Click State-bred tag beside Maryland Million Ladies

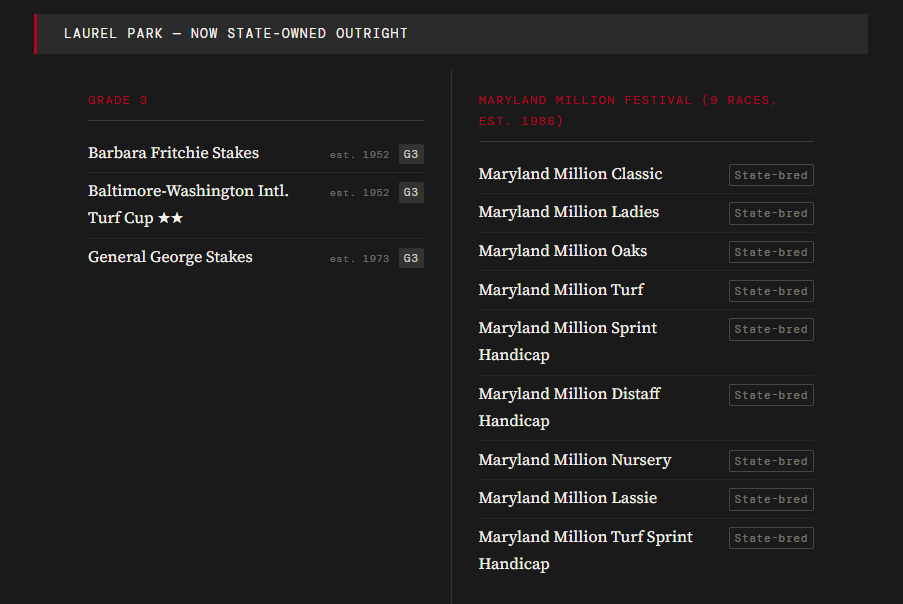[771, 213]
